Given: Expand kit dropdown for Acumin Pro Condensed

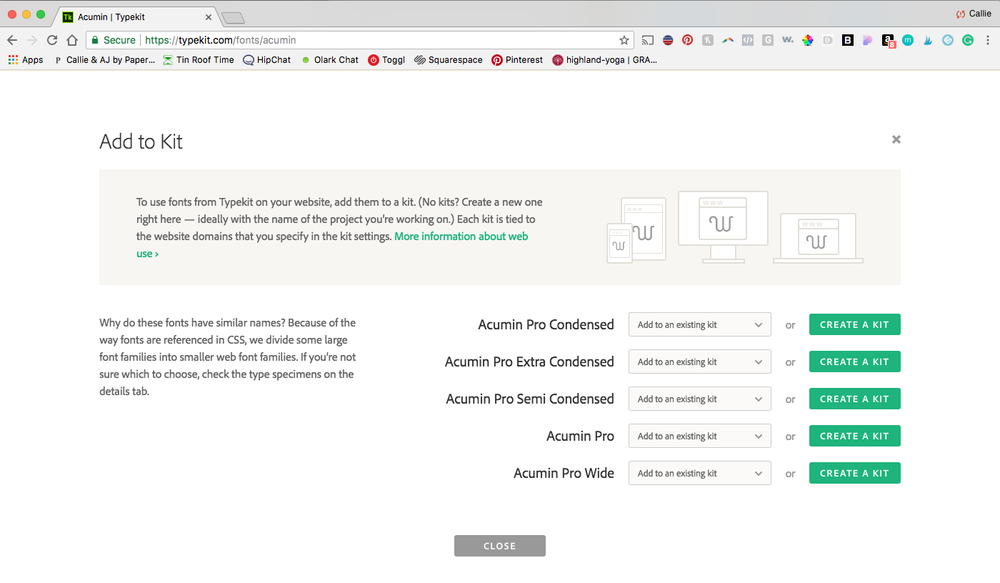Looking at the screenshot, I should point(700,325).
